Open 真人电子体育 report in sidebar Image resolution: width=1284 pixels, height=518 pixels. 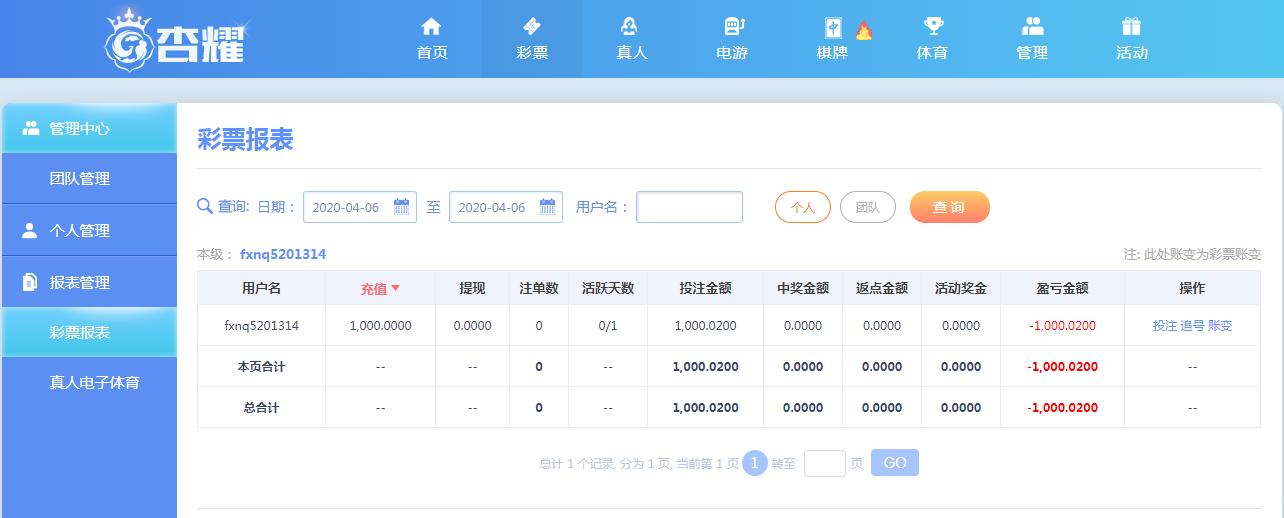click(89, 382)
